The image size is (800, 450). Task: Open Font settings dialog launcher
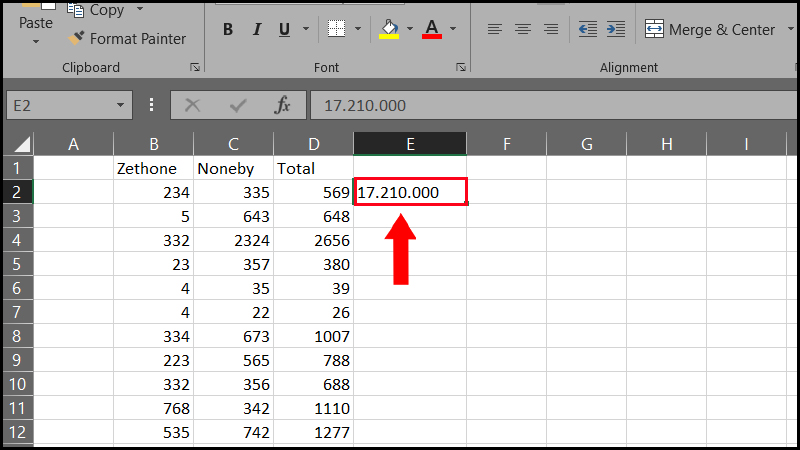tap(461, 67)
